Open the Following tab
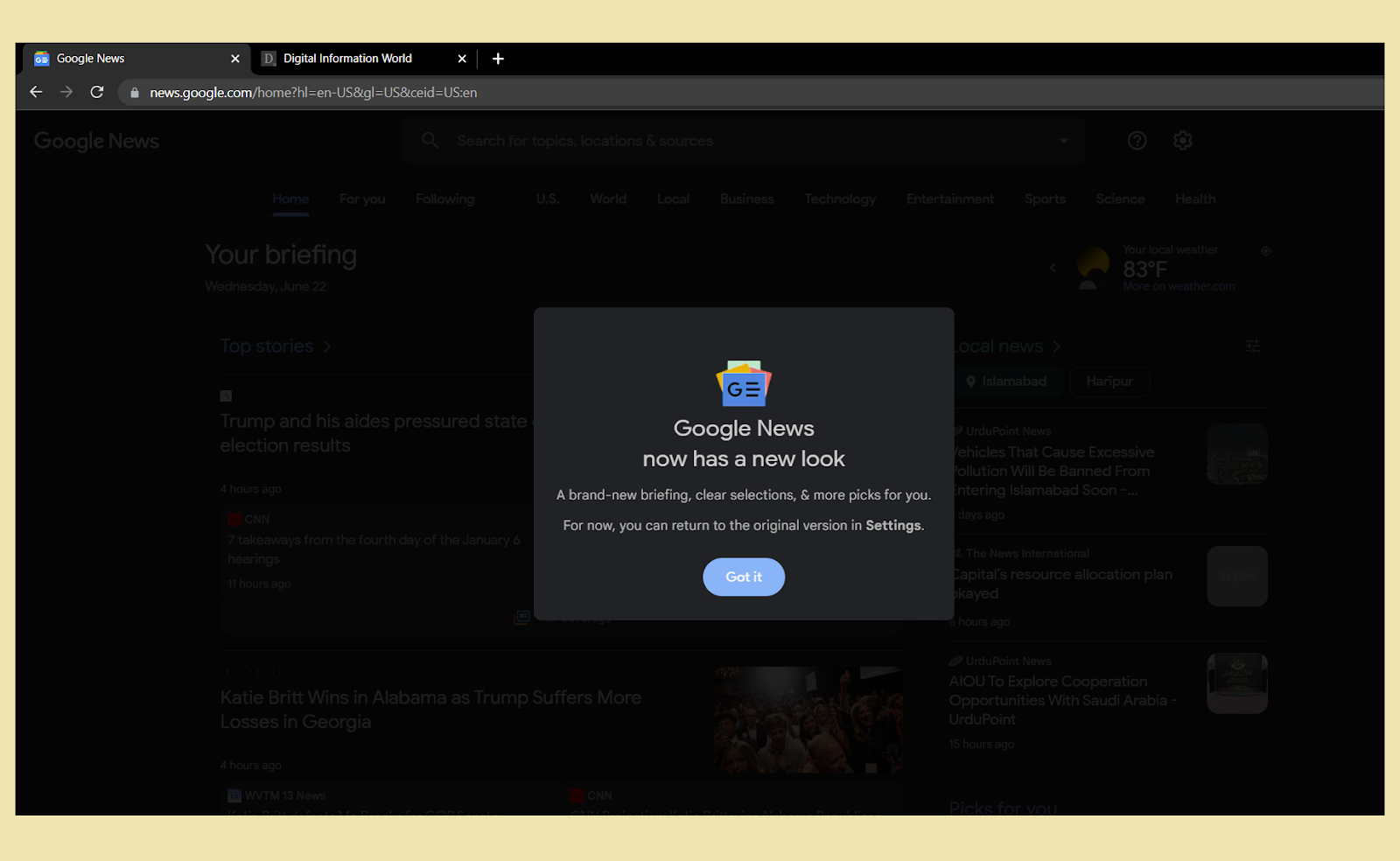 [444, 199]
